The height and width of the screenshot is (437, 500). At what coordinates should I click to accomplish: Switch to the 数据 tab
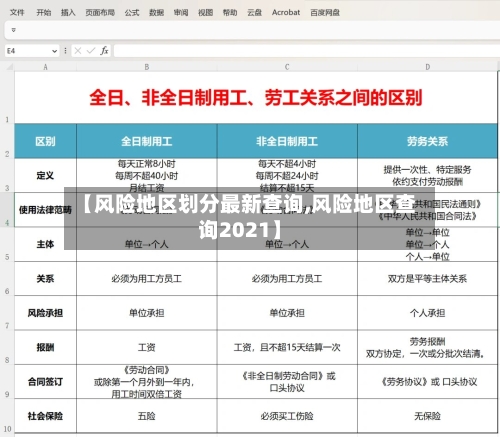[x=156, y=13]
